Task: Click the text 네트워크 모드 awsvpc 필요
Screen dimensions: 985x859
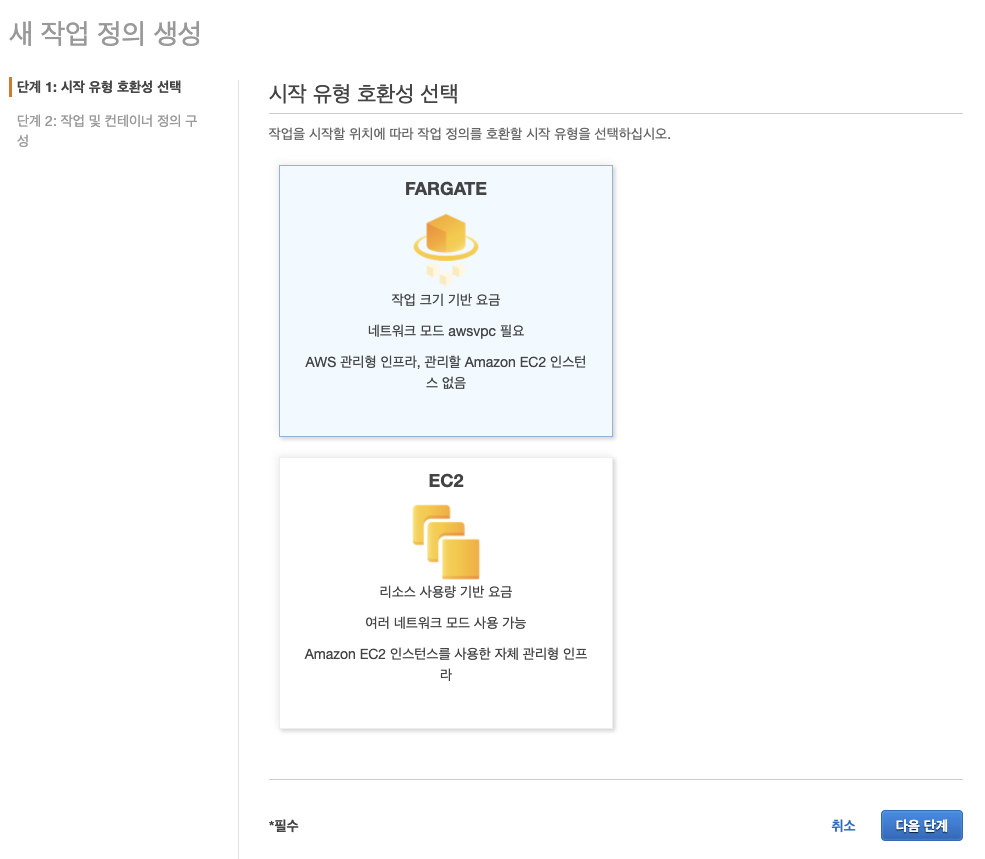Action: click(x=446, y=331)
